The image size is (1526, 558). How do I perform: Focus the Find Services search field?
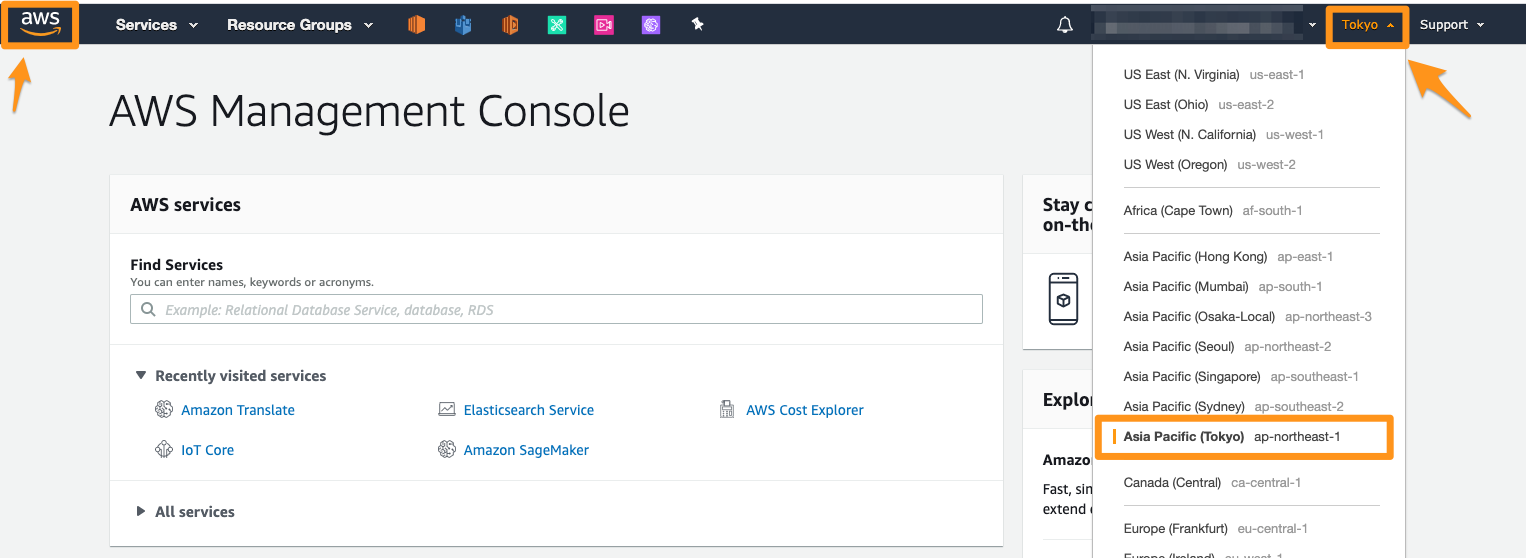556,310
